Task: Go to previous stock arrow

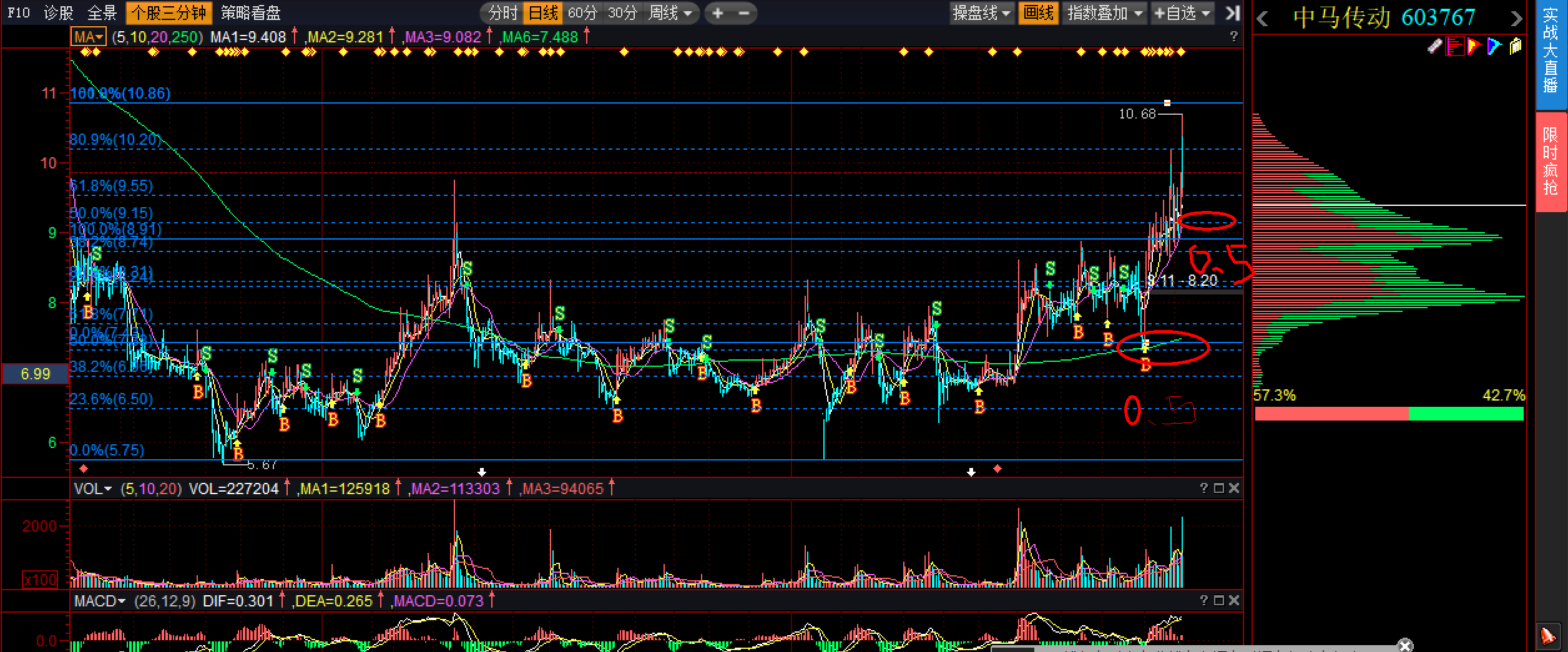Action: tap(1263, 19)
